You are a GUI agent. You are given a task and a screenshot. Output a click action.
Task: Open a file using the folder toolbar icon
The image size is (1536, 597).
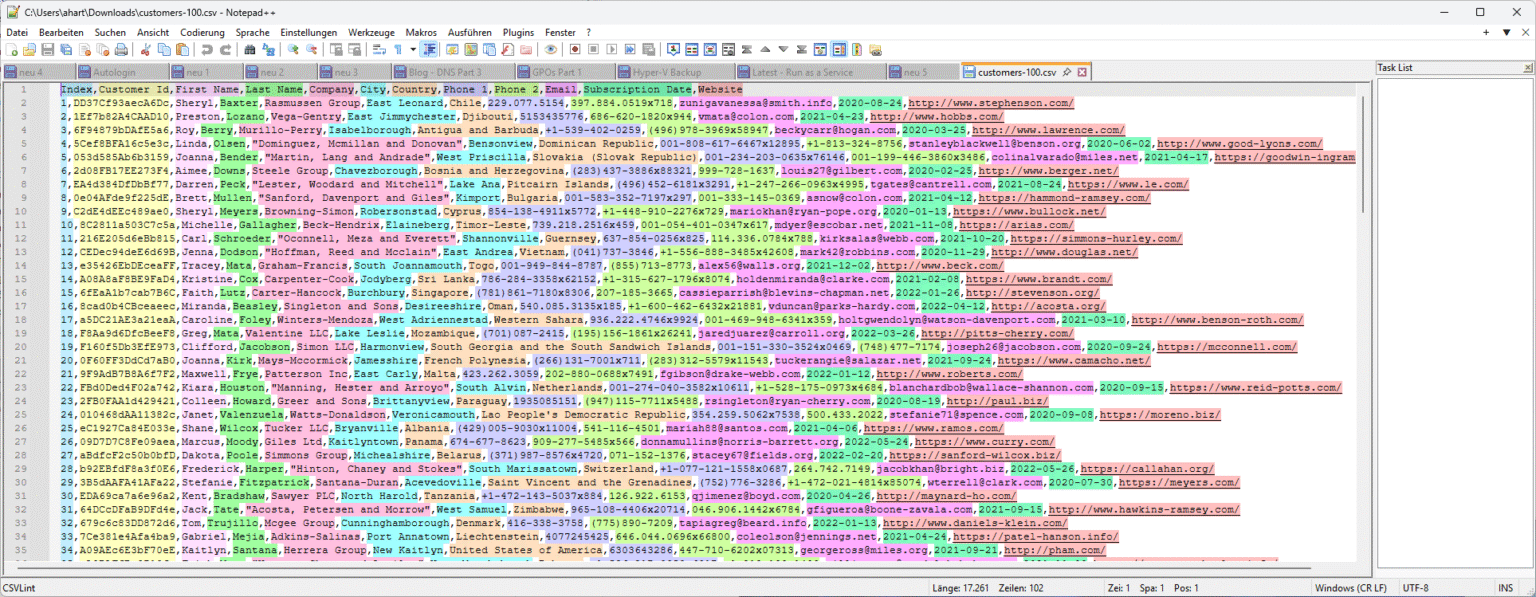click(29, 49)
